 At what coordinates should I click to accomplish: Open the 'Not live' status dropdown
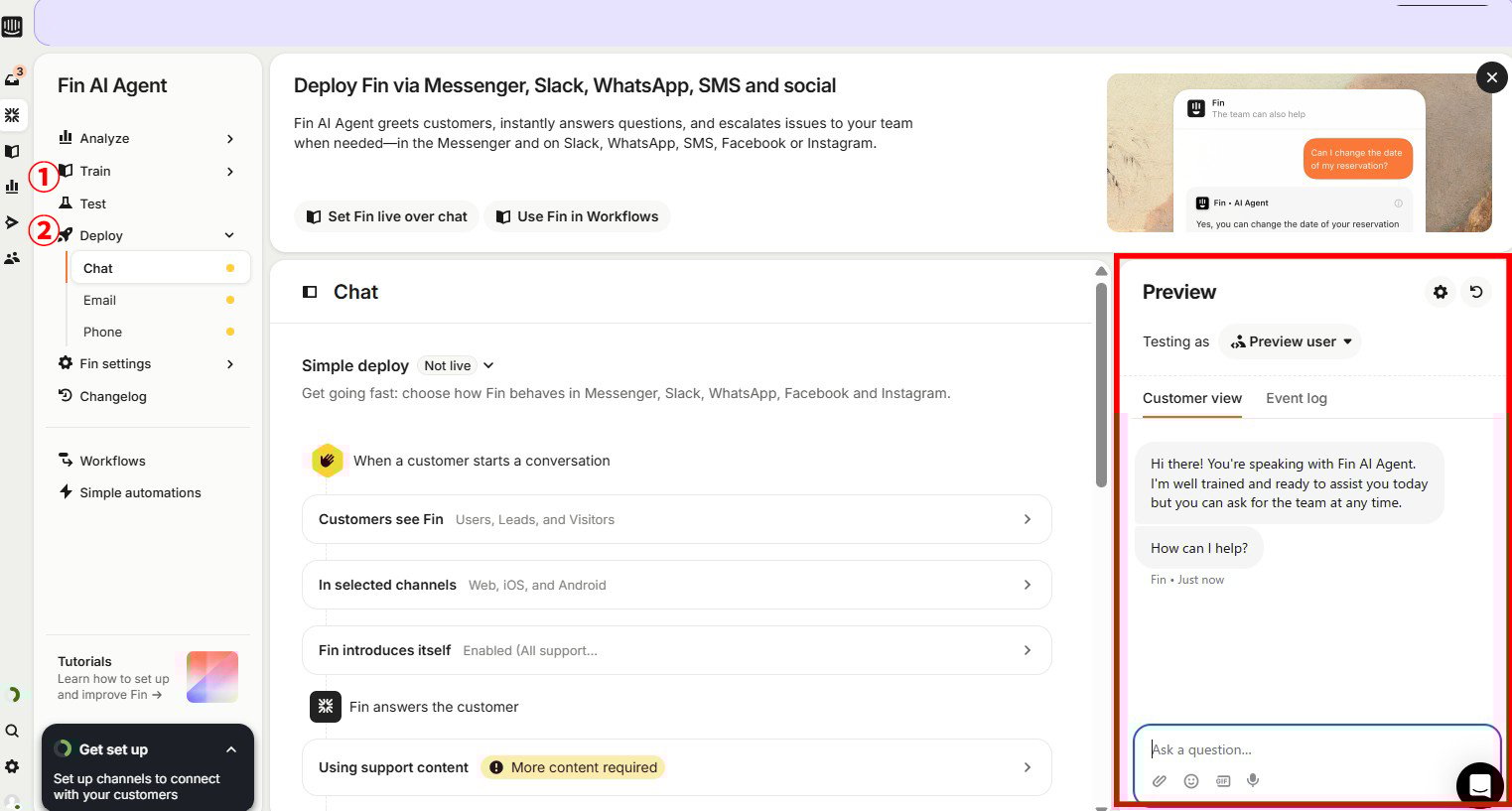click(x=458, y=366)
